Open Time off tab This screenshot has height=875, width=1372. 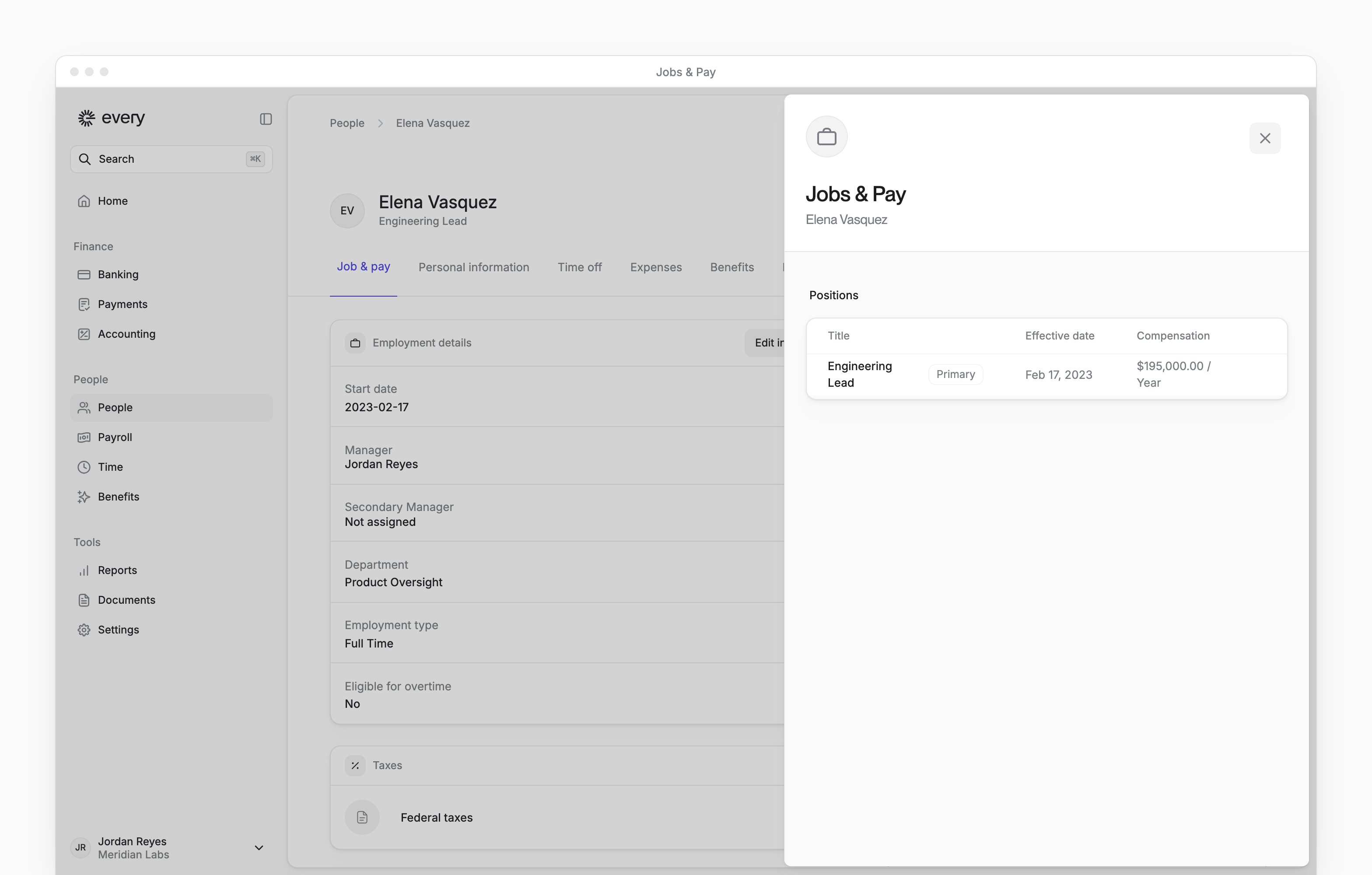point(579,267)
